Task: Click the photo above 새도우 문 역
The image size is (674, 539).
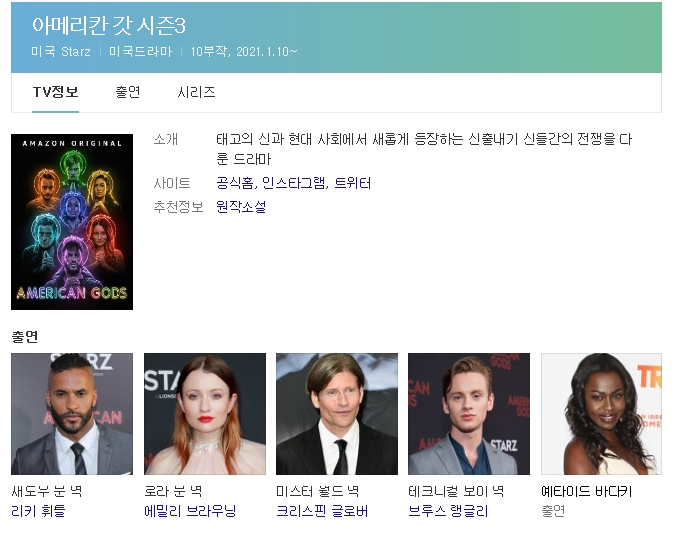Action: [72, 413]
